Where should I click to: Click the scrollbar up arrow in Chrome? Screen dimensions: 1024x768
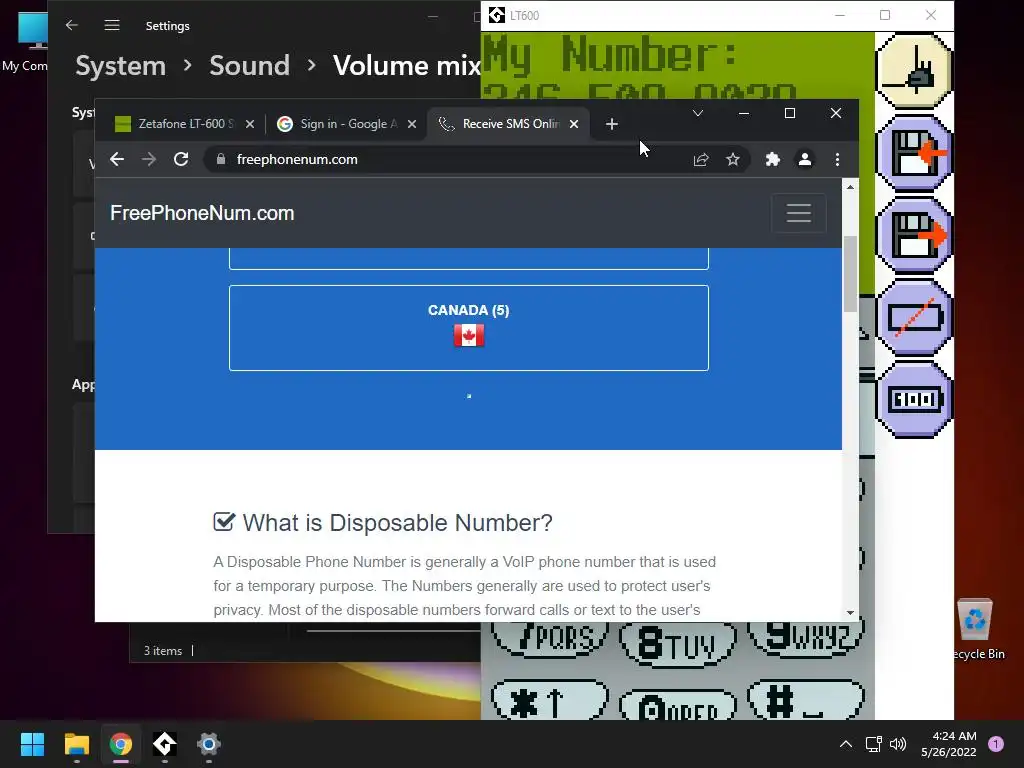pyautogui.click(x=850, y=187)
